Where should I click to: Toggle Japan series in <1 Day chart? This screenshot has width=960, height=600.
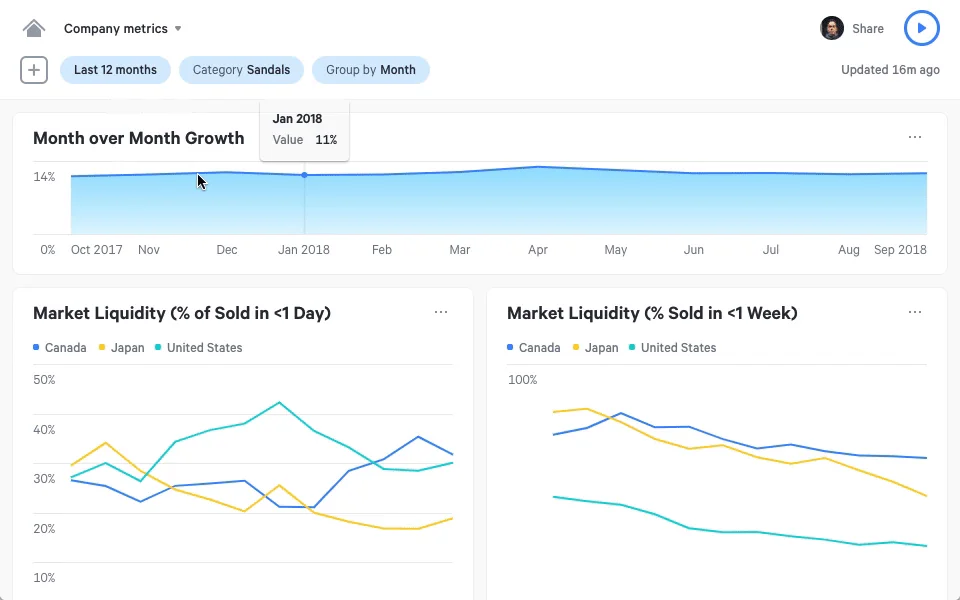click(121, 348)
